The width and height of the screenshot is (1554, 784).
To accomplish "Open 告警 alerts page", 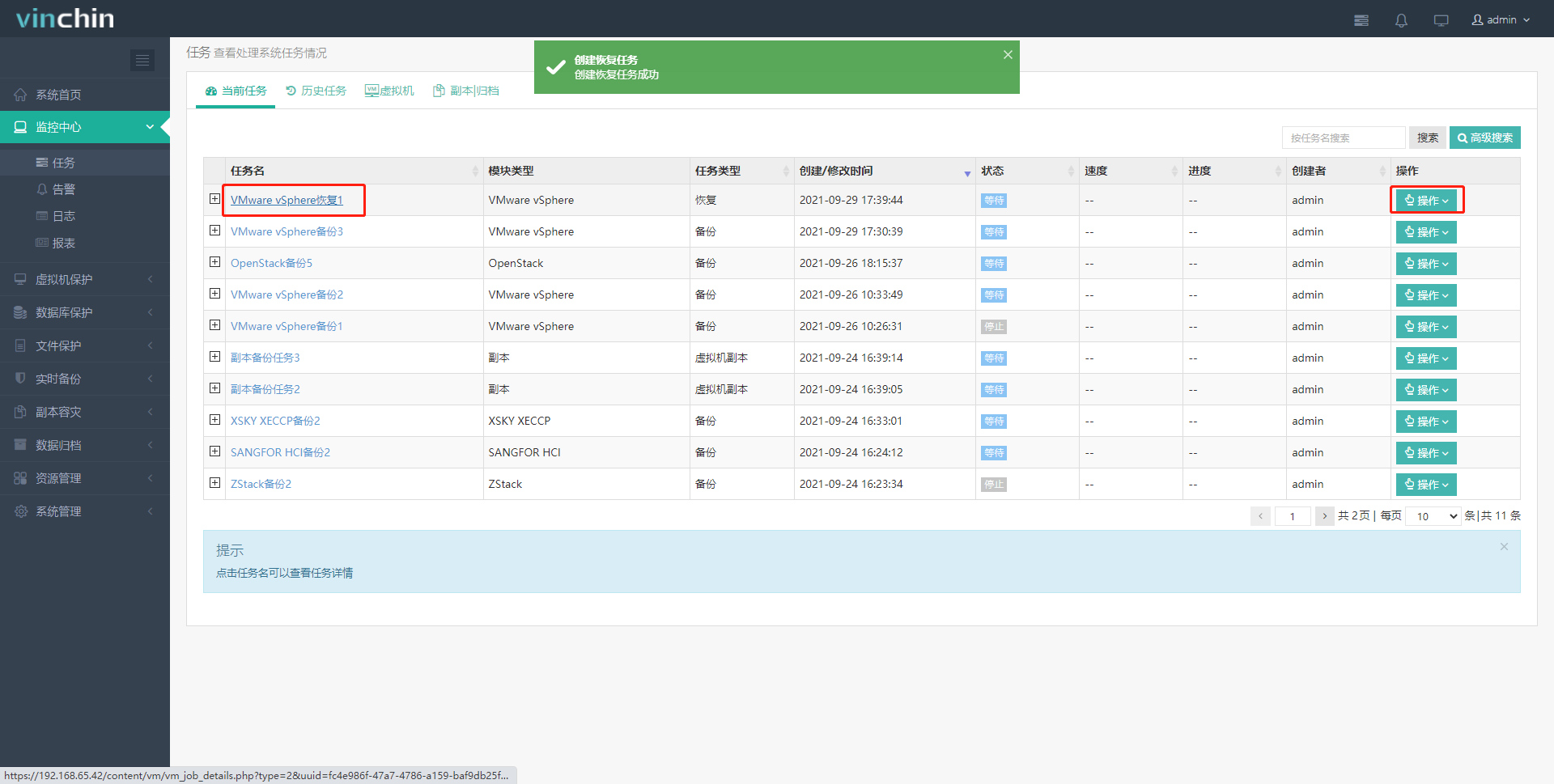I will point(85,189).
